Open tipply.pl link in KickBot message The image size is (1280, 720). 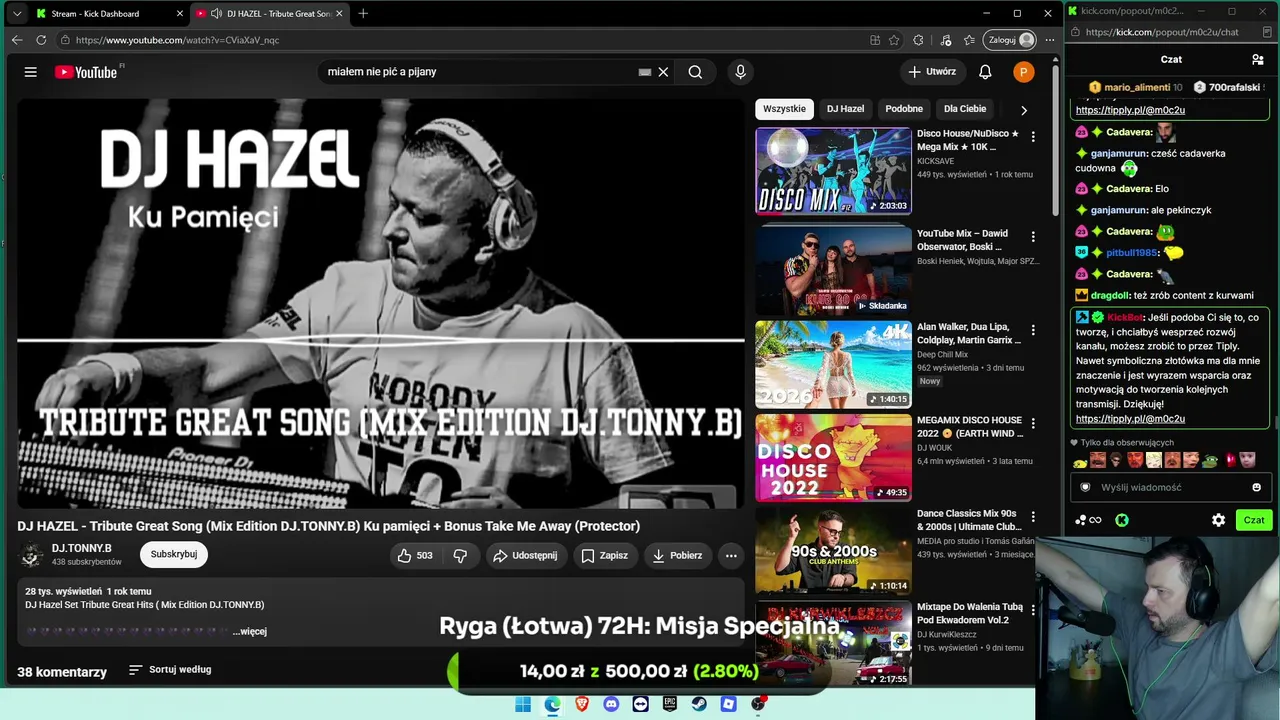(1130, 419)
